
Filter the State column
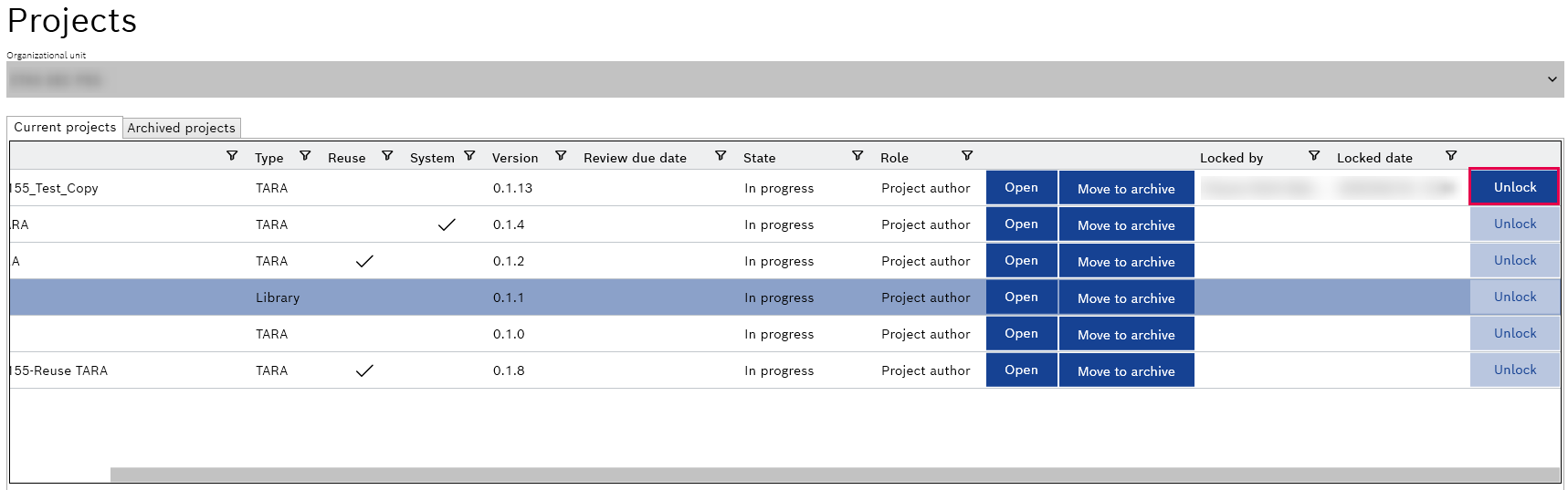pyautogui.click(x=858, y=156)
